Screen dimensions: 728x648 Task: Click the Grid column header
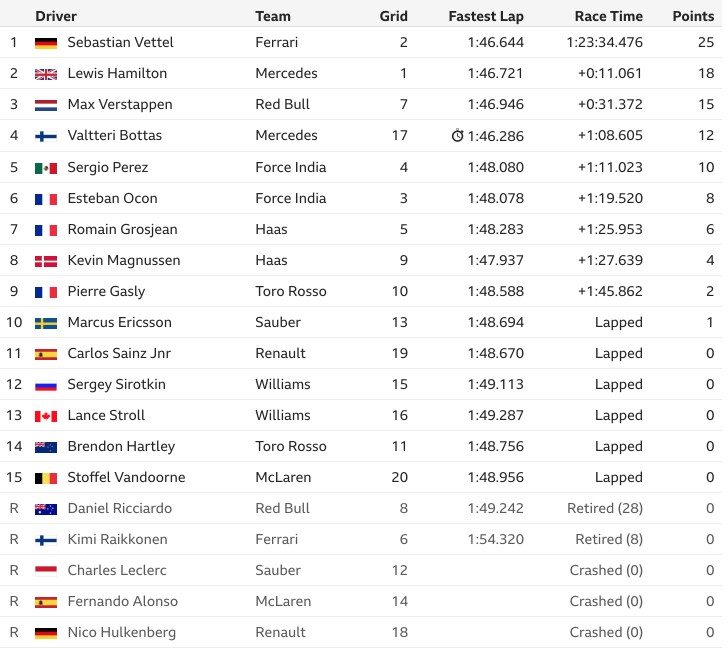click(x=394, y=16)
